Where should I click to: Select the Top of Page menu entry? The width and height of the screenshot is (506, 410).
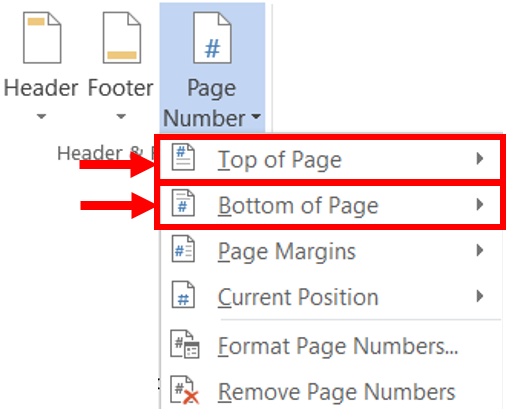330,160
